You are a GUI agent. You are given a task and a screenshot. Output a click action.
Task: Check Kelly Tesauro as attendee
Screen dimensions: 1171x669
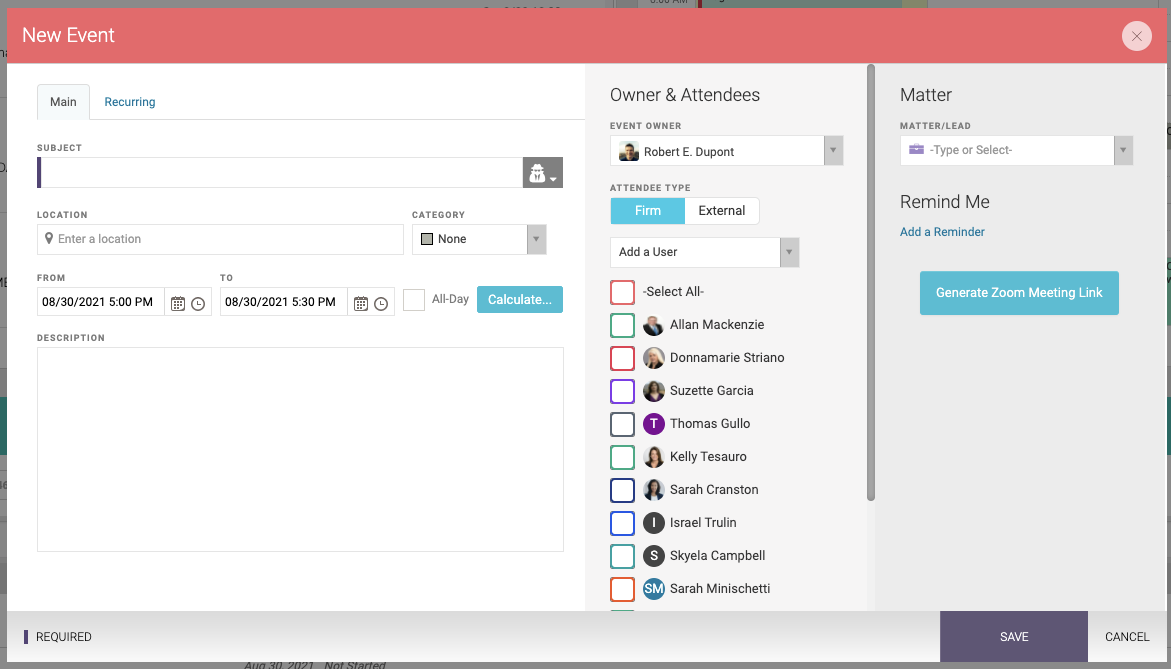point(622,456)
